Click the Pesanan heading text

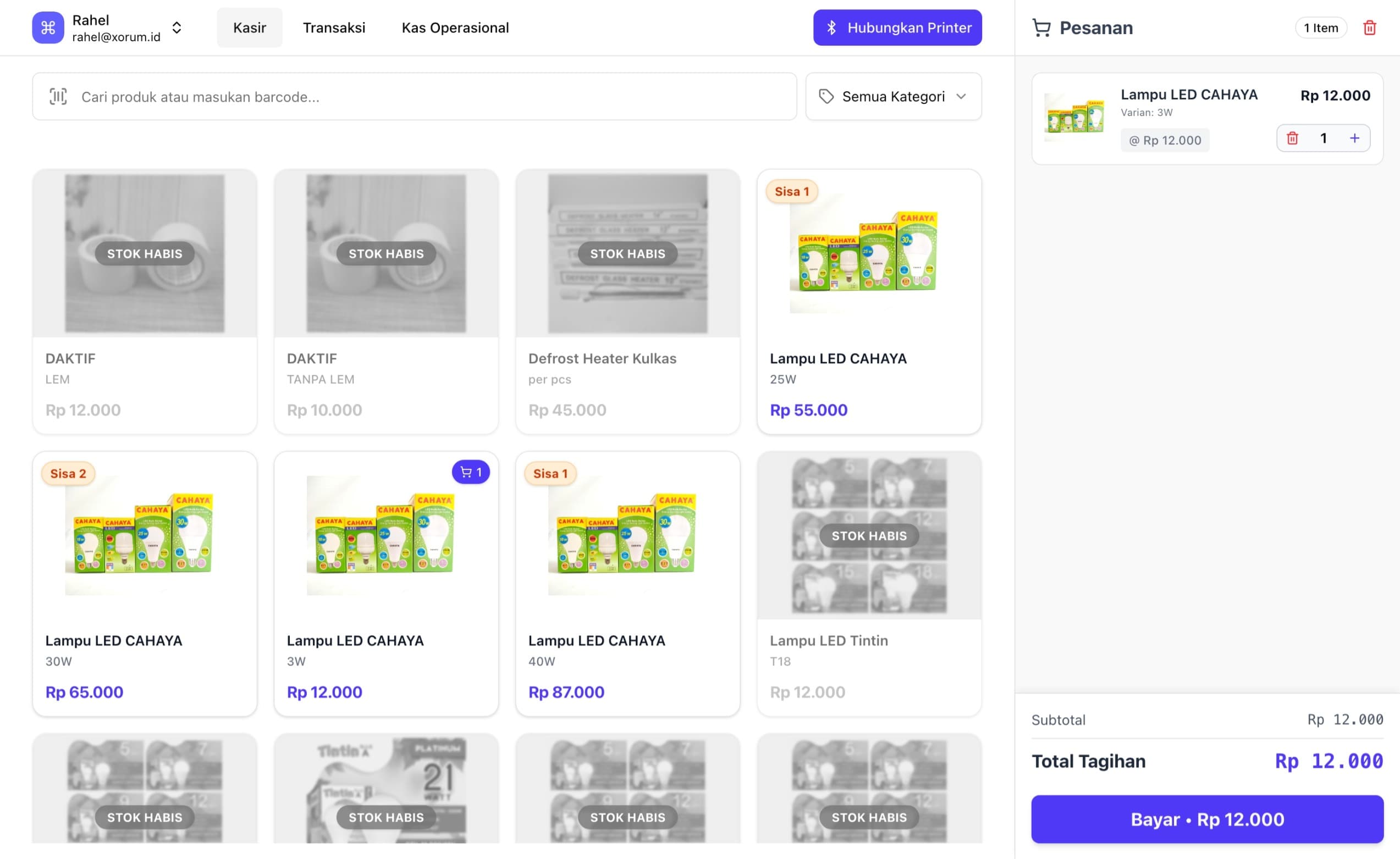tap(1095, 27)
